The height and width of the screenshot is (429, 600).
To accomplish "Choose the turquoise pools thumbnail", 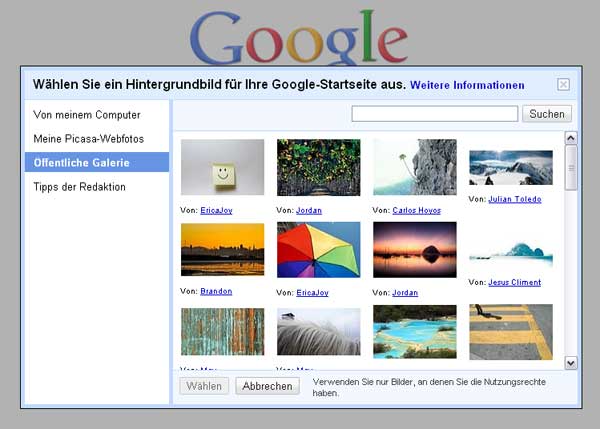I will (415, 332).
